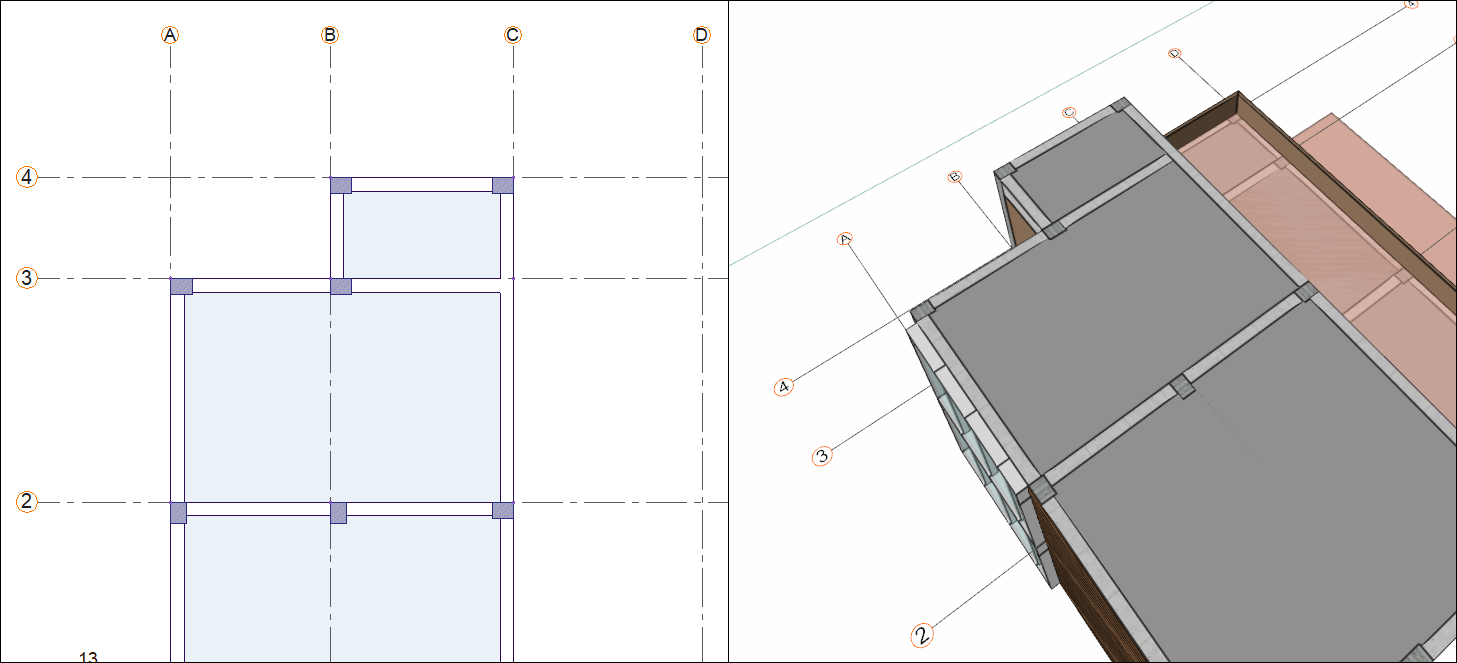
Task: Select beam on axis A between 2 and 3
Action: 178,398
